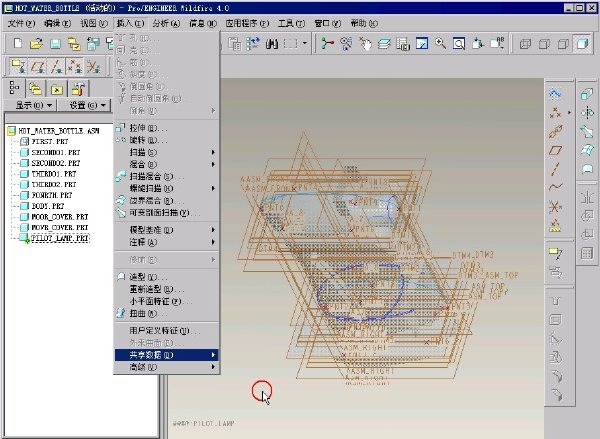Click the Repaint screen icon
The height and width of the screenshot is (439, 600).
[x=422, y=44]
